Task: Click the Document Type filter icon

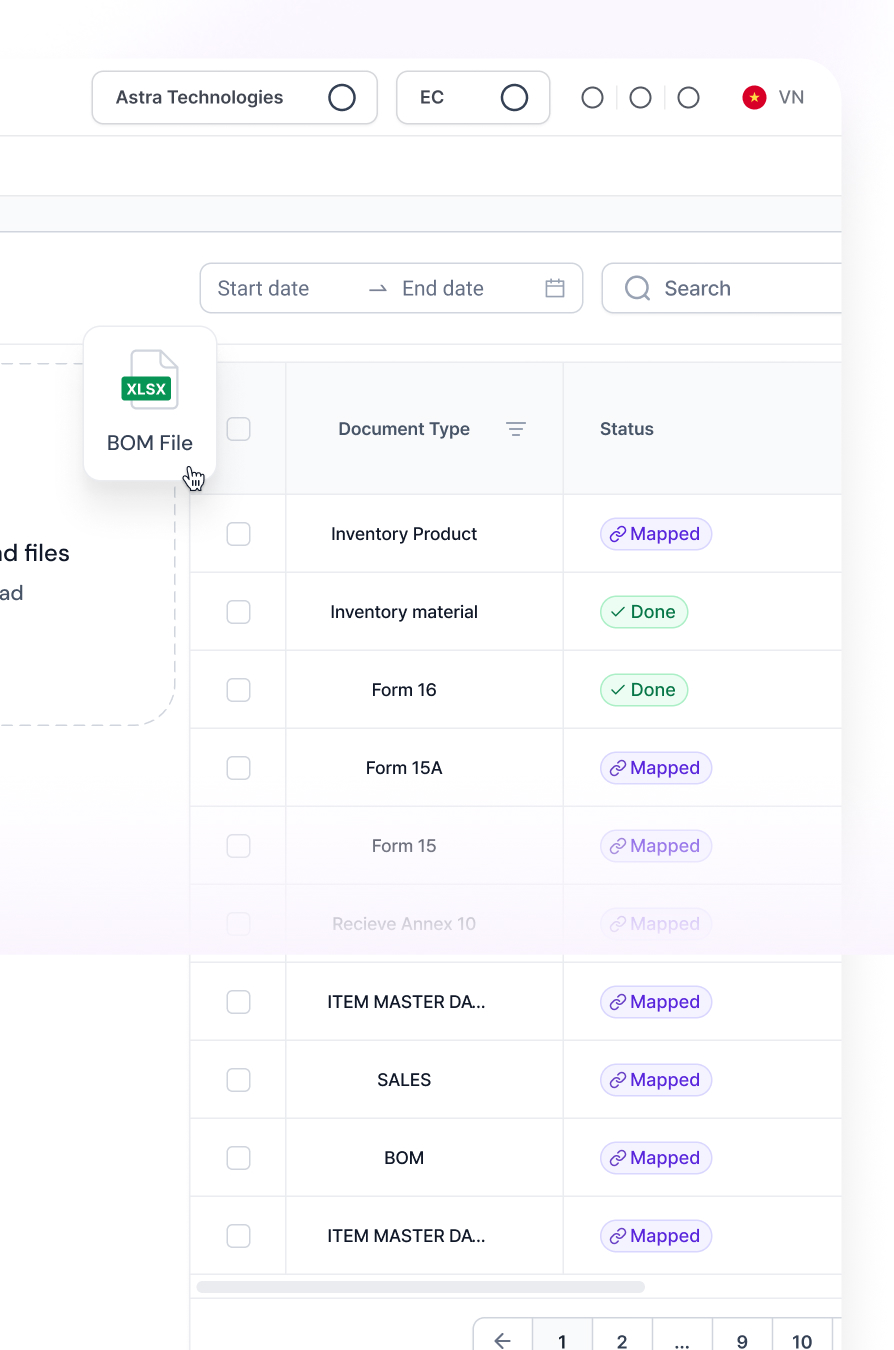Action: [x=515, y=429]
